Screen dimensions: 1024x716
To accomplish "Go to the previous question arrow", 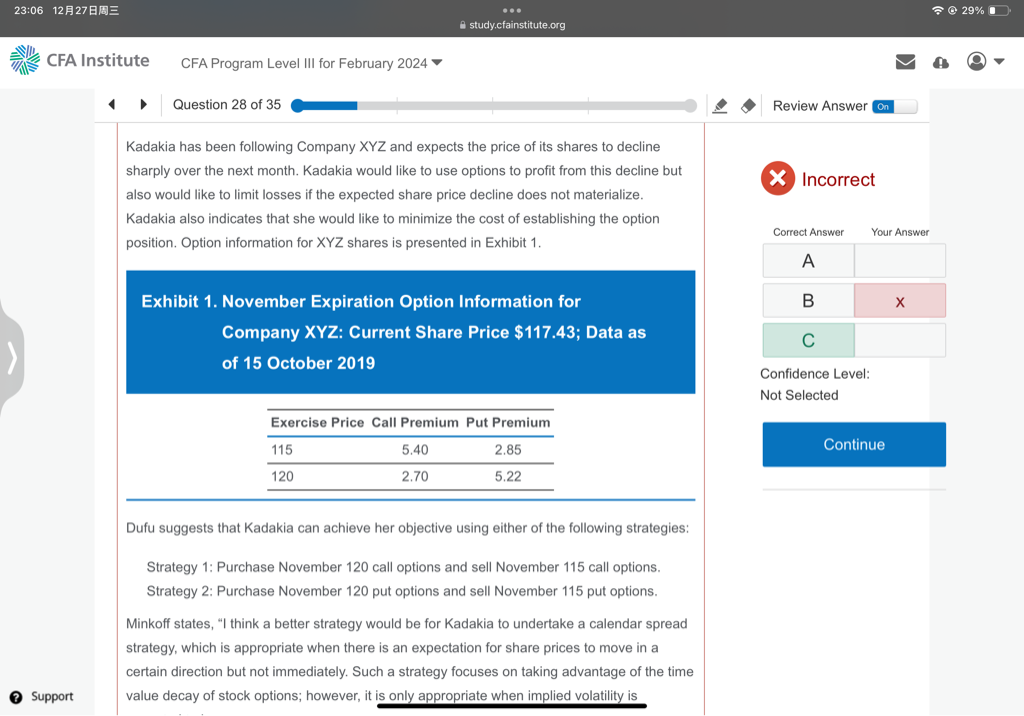I will (112, 105).
